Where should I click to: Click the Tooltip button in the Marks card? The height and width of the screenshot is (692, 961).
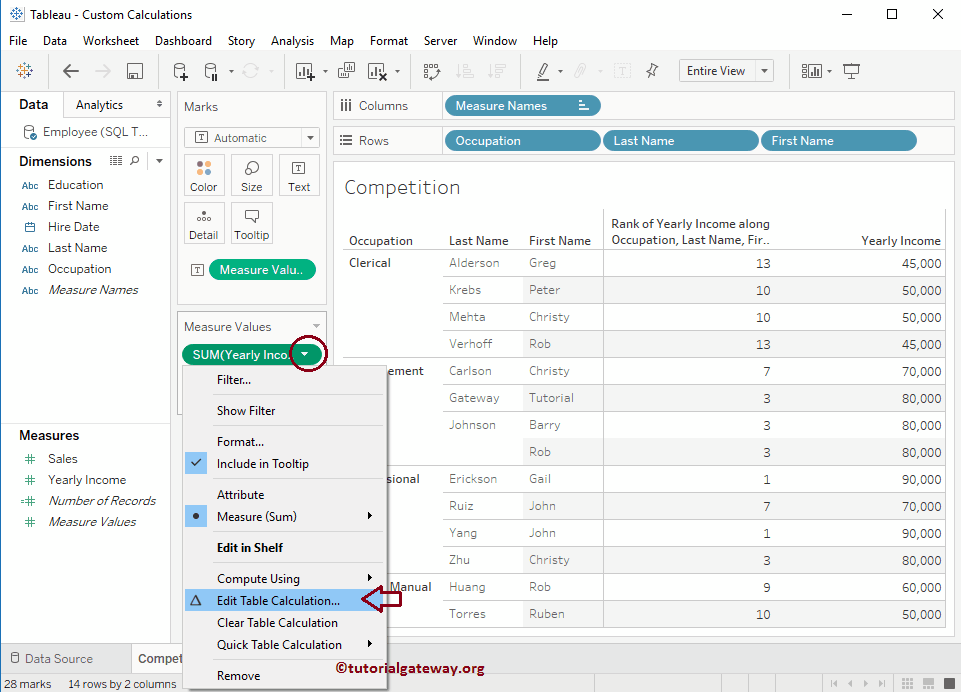tap(251, 222)
